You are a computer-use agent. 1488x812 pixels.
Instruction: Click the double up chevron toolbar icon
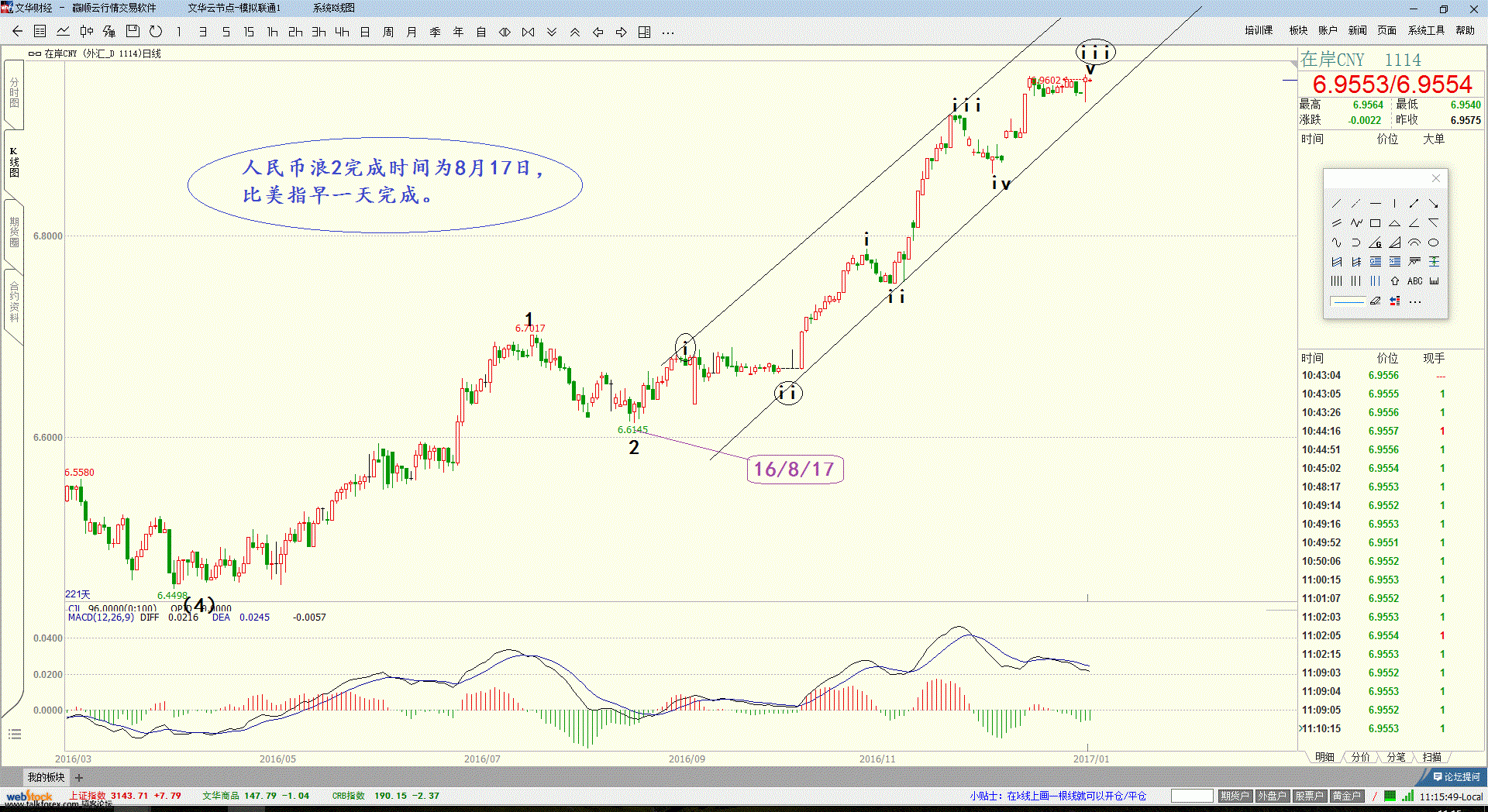point(574,32)
